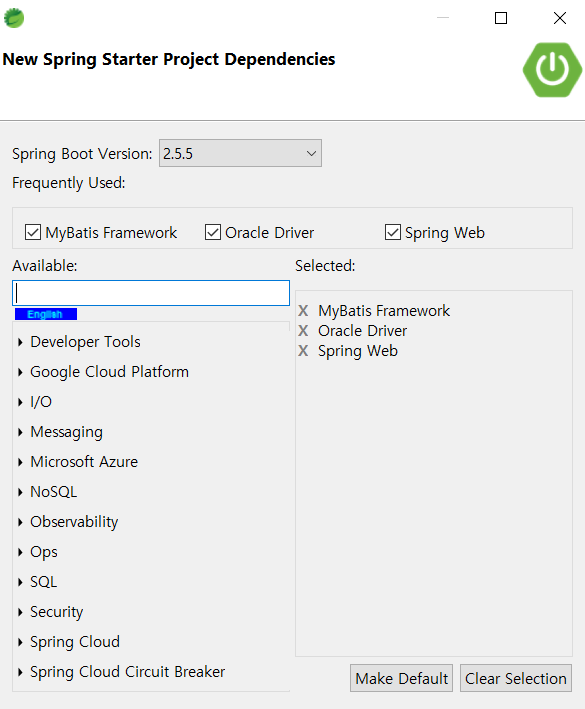Expand the Ops category
The width and height of the screenshot is (585, 709).
20,552
